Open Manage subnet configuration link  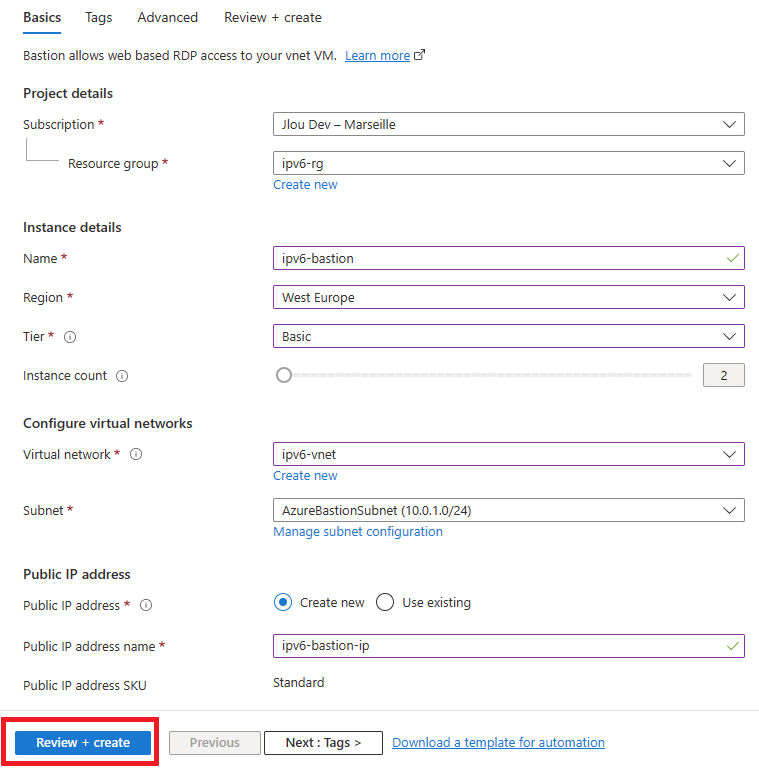358,532
